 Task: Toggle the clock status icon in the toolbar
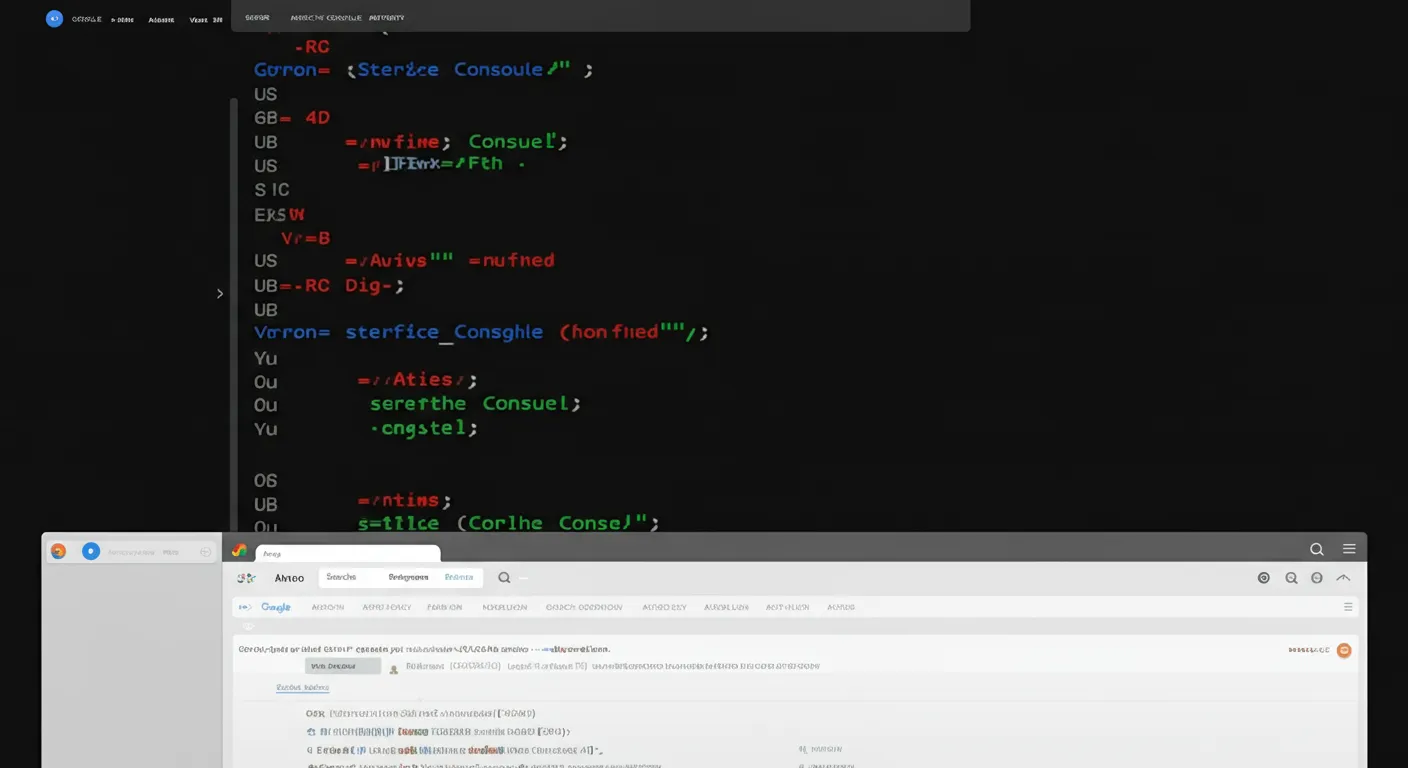coord(1317,577)
